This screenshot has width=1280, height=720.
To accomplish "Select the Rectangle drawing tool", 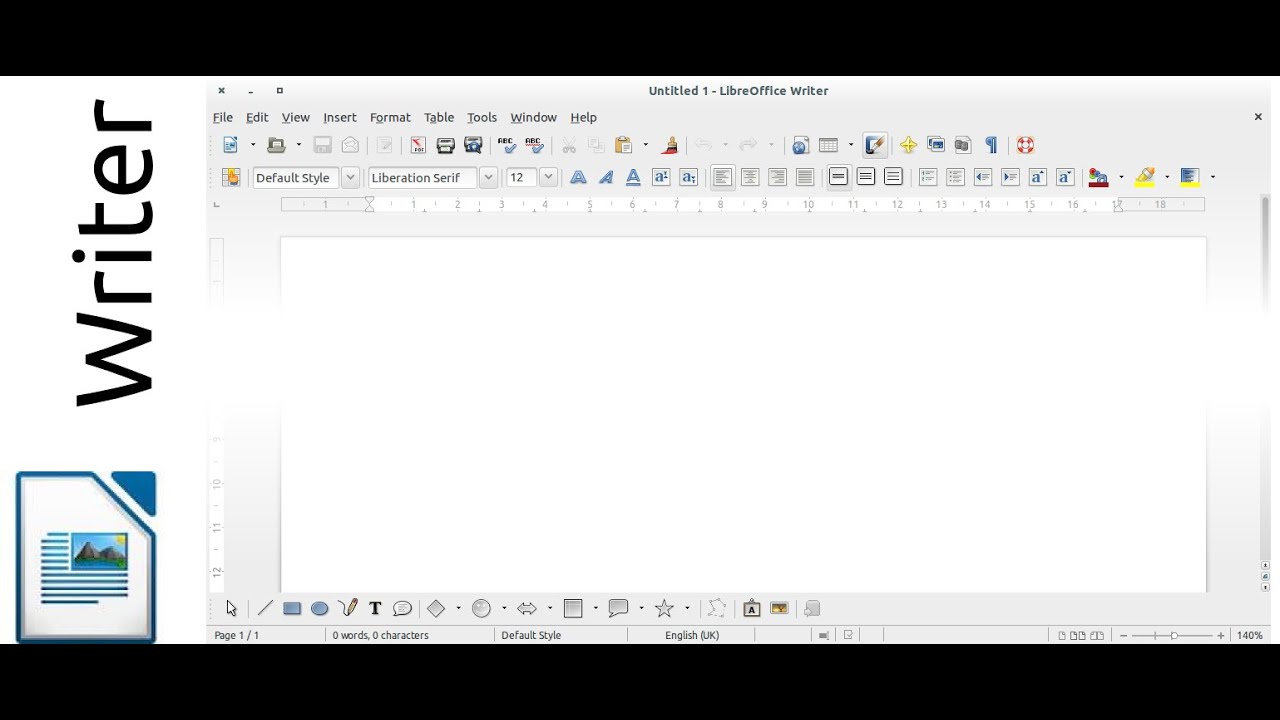I will (x=292, y=608).
